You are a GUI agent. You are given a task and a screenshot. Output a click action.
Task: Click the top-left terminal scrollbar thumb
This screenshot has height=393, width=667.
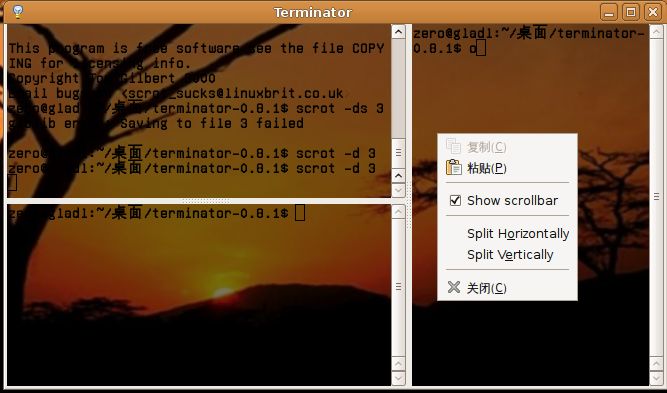click(x=398, y=152)
